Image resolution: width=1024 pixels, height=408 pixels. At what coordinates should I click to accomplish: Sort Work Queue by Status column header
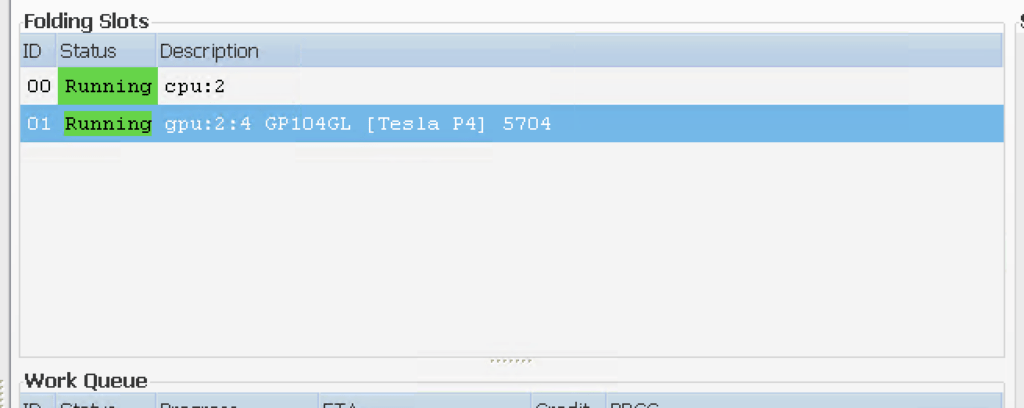click(x=106, y=401)
